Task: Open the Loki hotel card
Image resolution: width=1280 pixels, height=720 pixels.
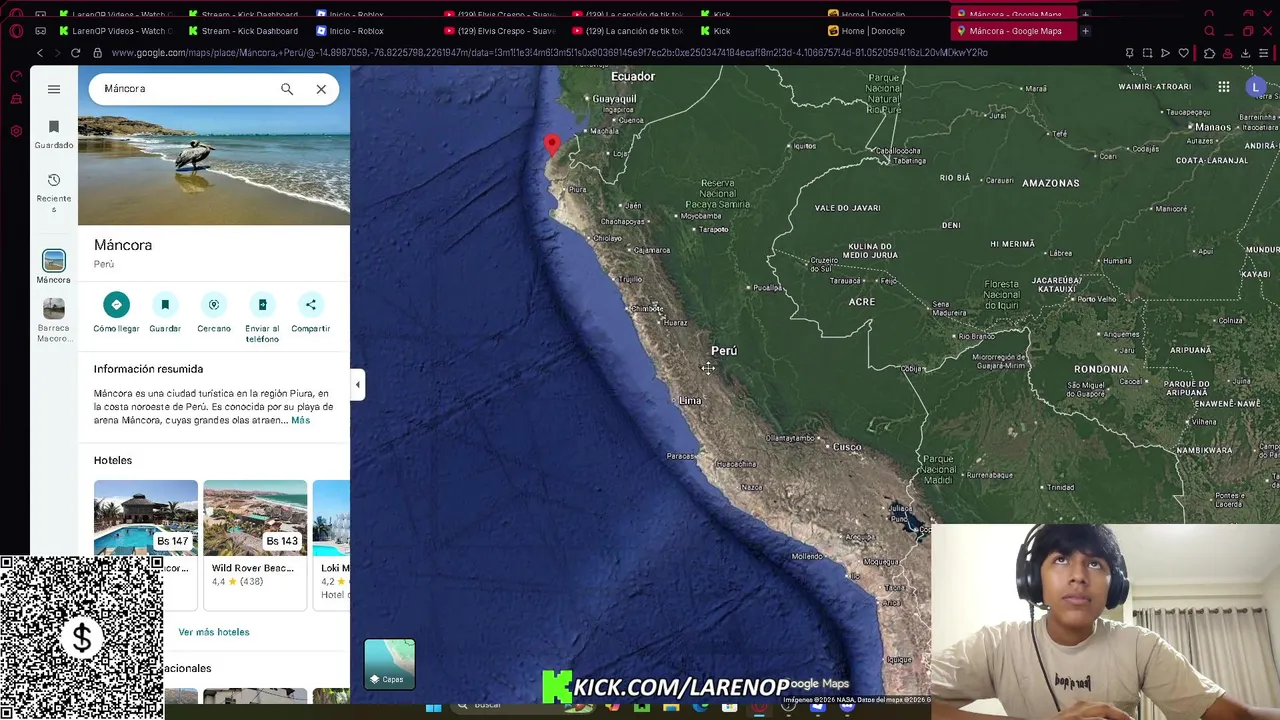Action: pyautogui.click(x=331, y=543)
